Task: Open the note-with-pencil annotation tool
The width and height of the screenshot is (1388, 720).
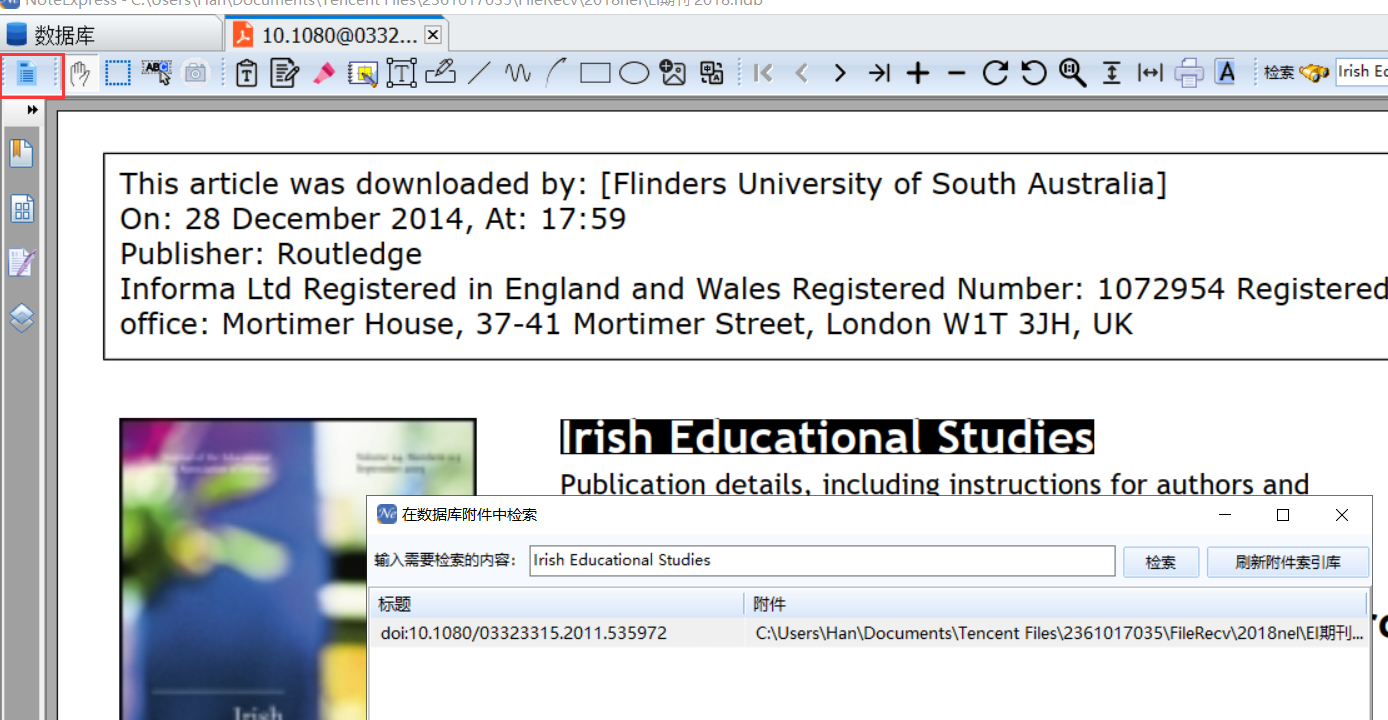Action: [x=285, y=73]
